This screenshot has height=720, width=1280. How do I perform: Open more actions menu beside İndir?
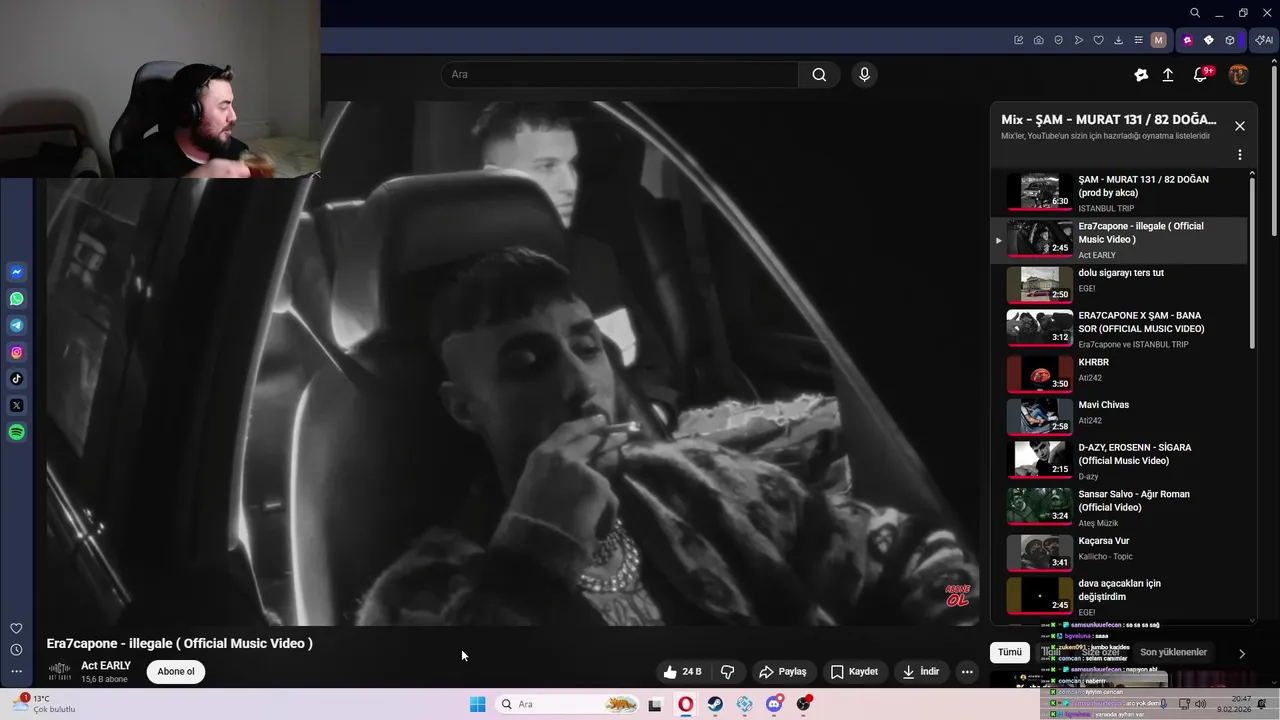(967, 672)
